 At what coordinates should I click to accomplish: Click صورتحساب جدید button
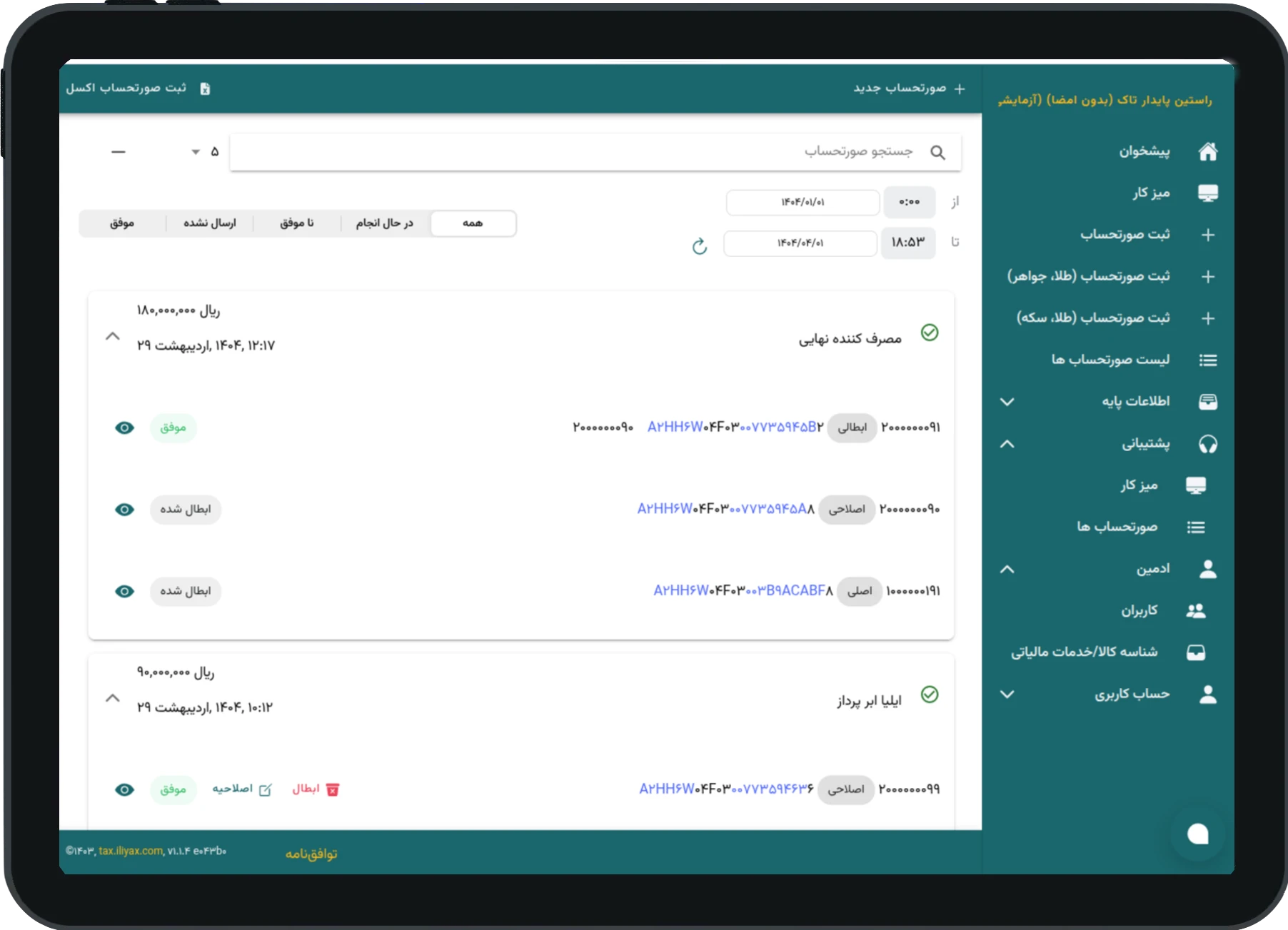(x=910, y=89)
